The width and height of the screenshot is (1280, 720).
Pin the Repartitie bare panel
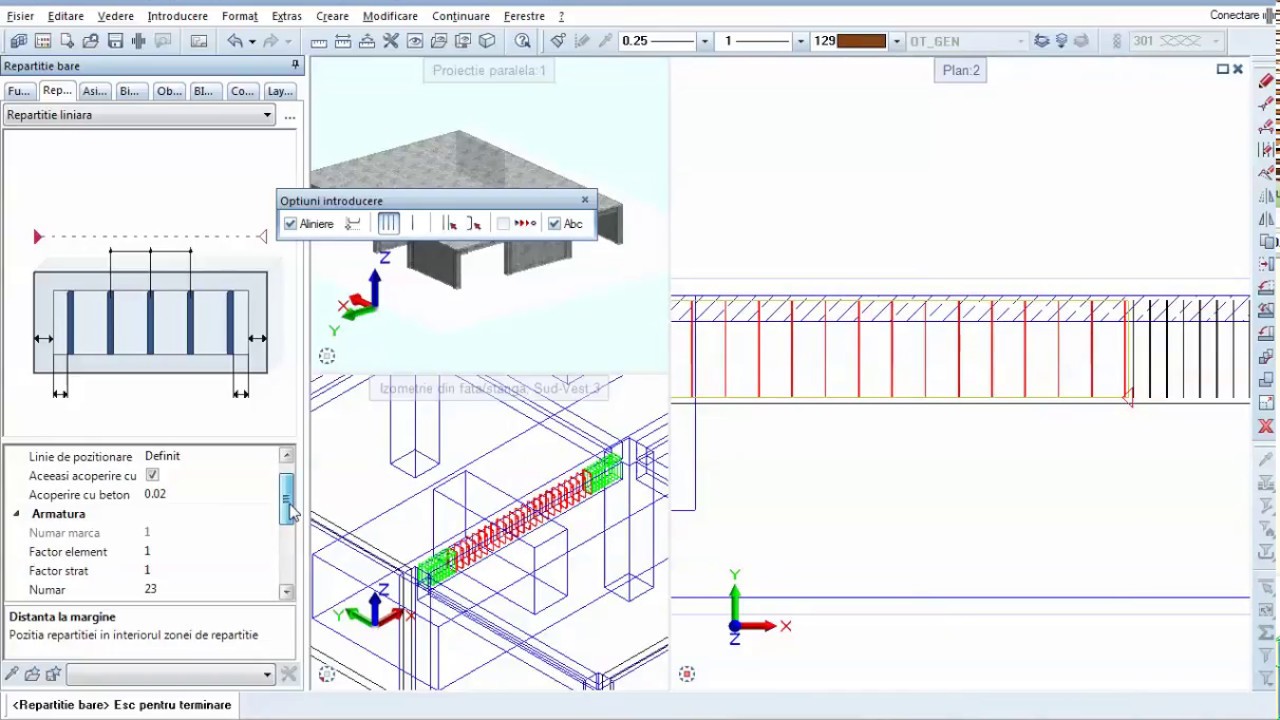click(295, 65)
